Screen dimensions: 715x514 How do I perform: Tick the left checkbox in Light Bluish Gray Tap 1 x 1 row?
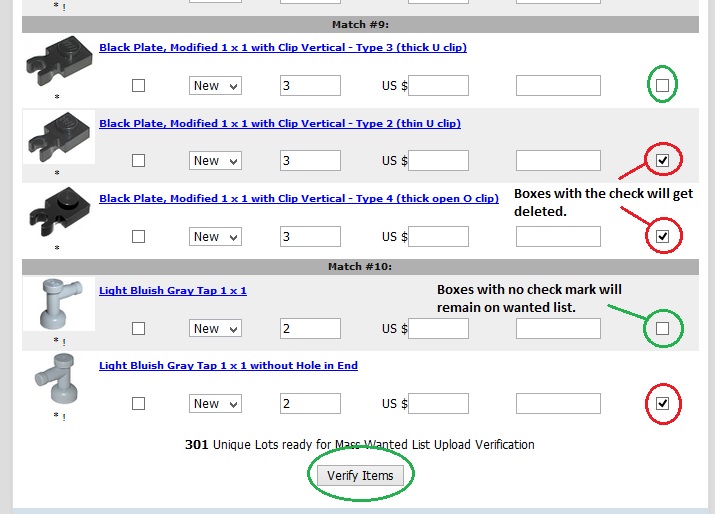(138, 328)
